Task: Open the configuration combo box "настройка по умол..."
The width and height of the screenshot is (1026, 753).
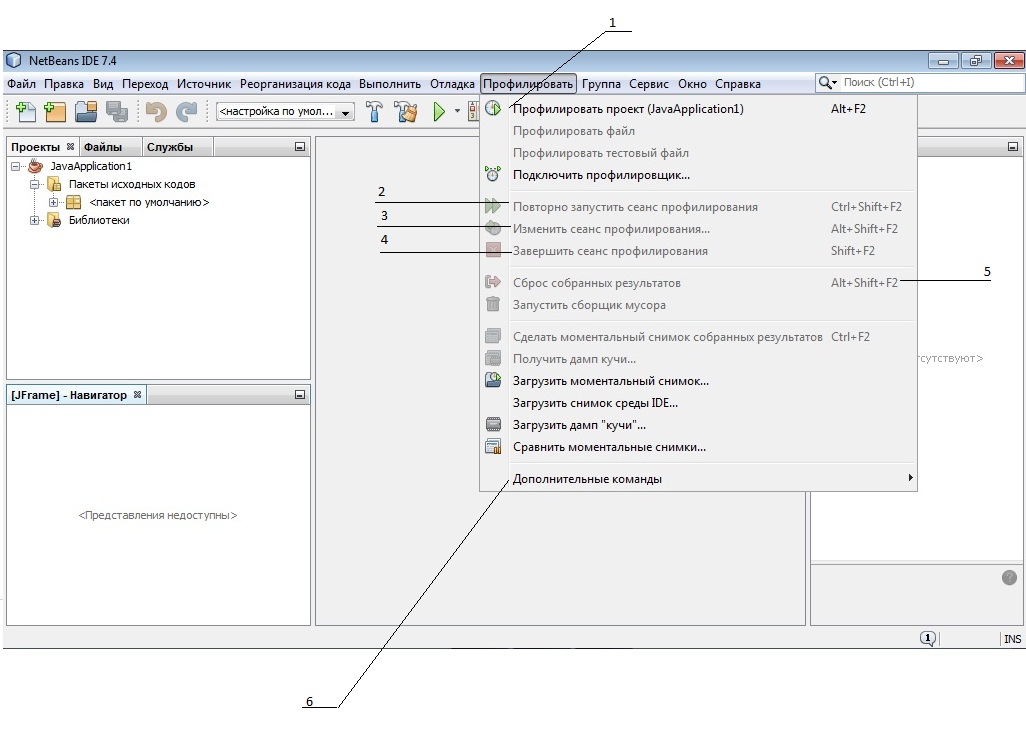Action: [285, 112]
